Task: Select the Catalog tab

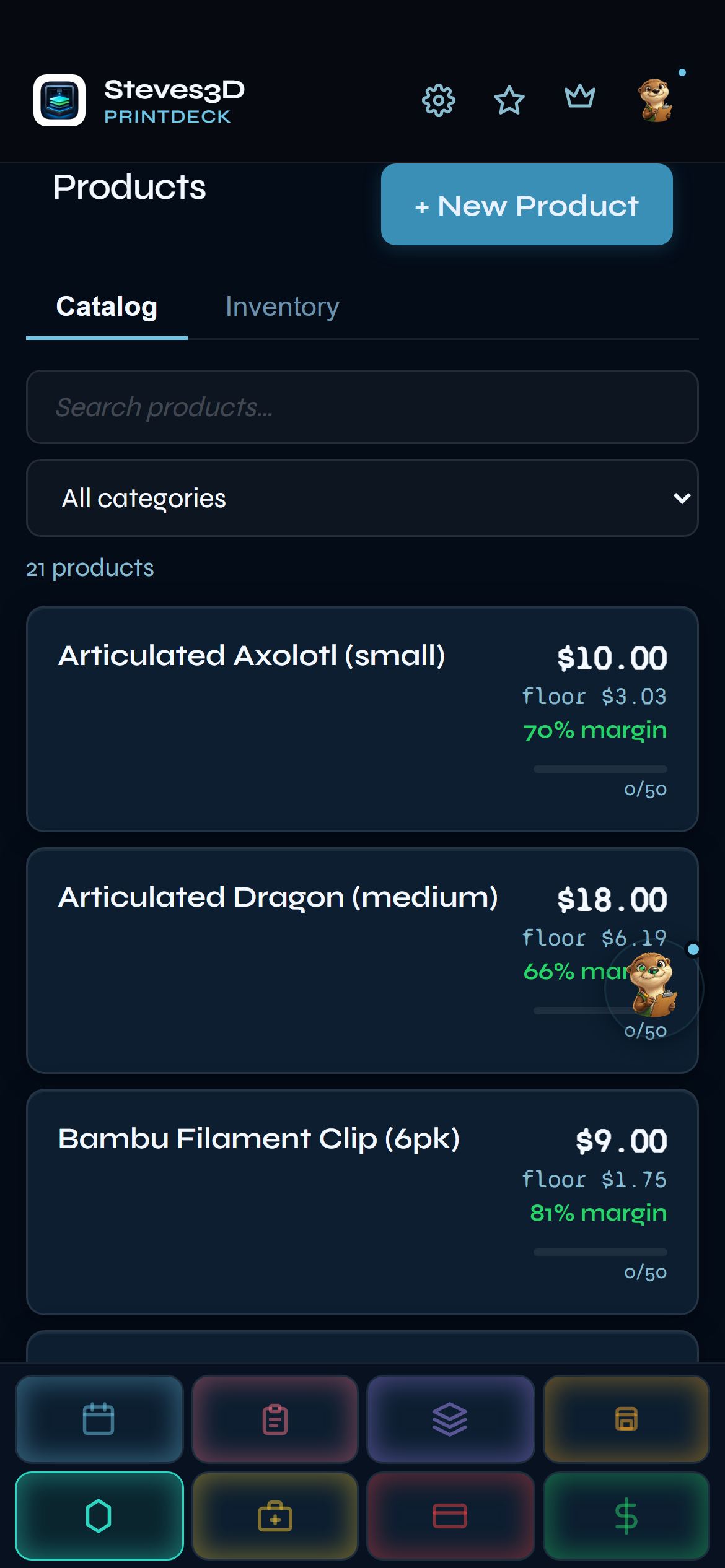Action: pos(107,307)
